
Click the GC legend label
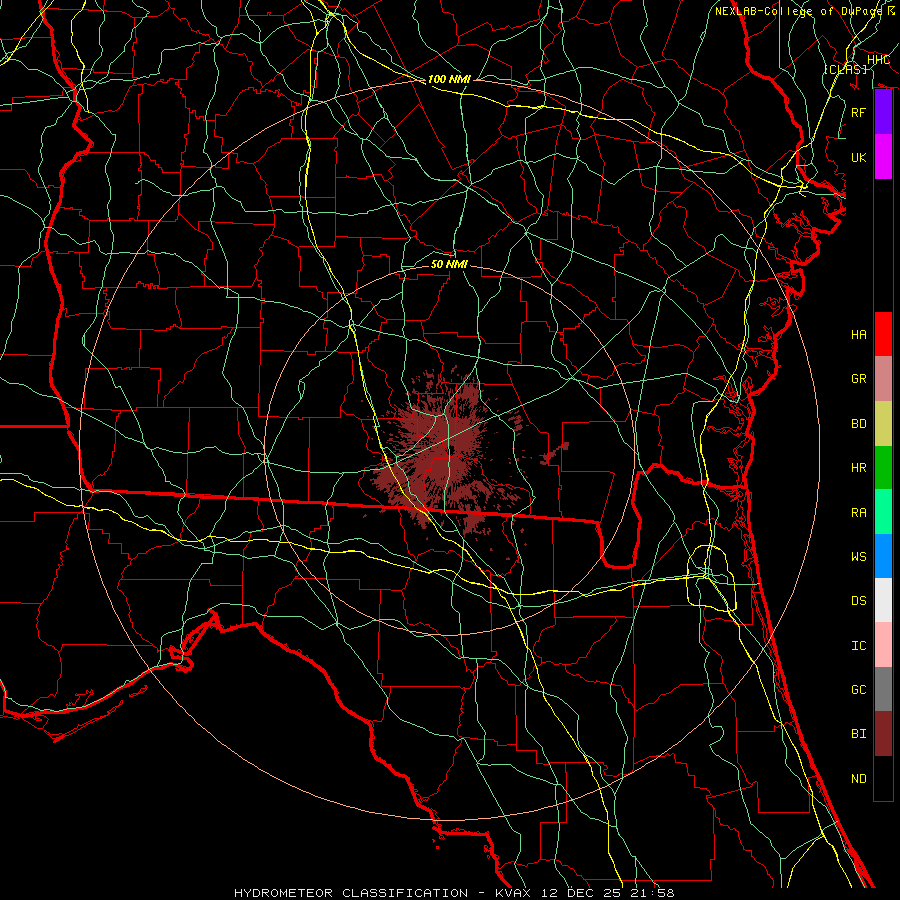coord(859,690)
